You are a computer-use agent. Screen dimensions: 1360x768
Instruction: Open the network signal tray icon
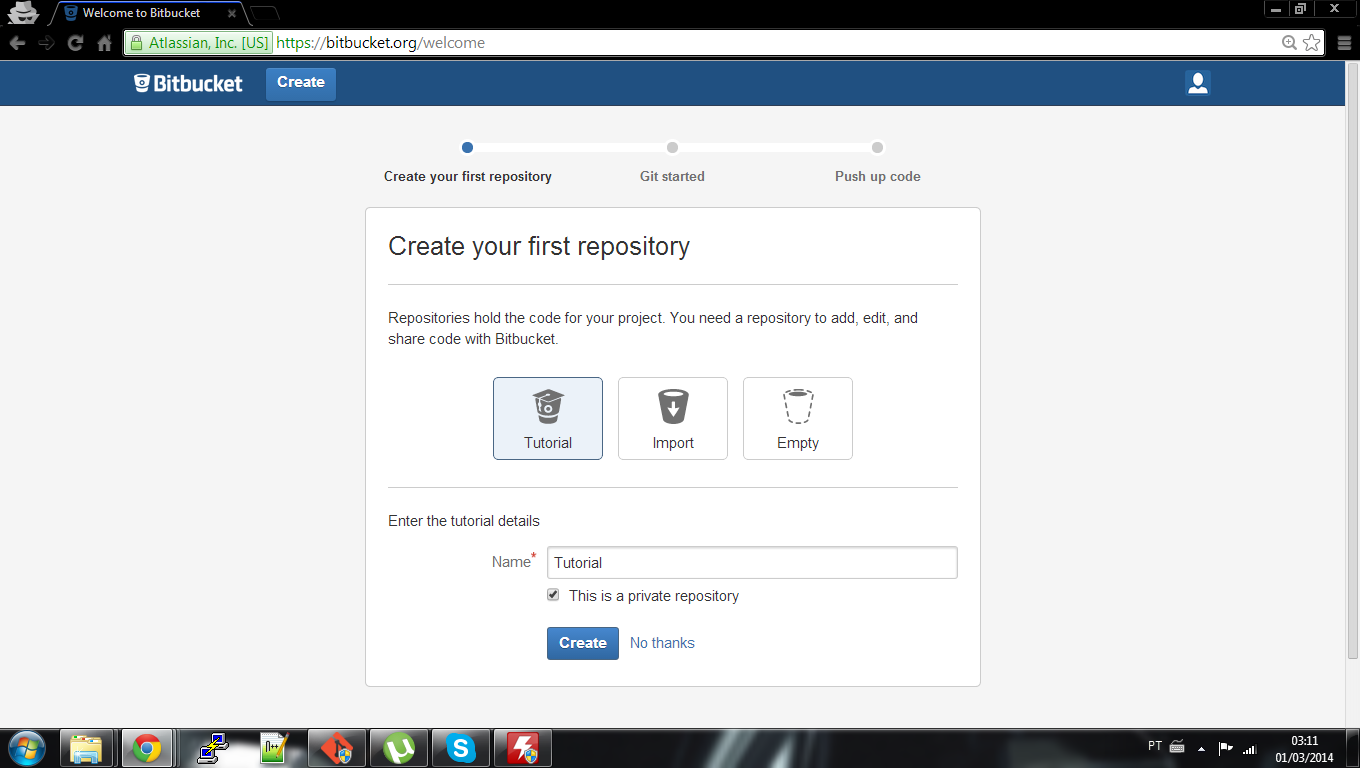pyautogui.click(x=1248, y=748)
